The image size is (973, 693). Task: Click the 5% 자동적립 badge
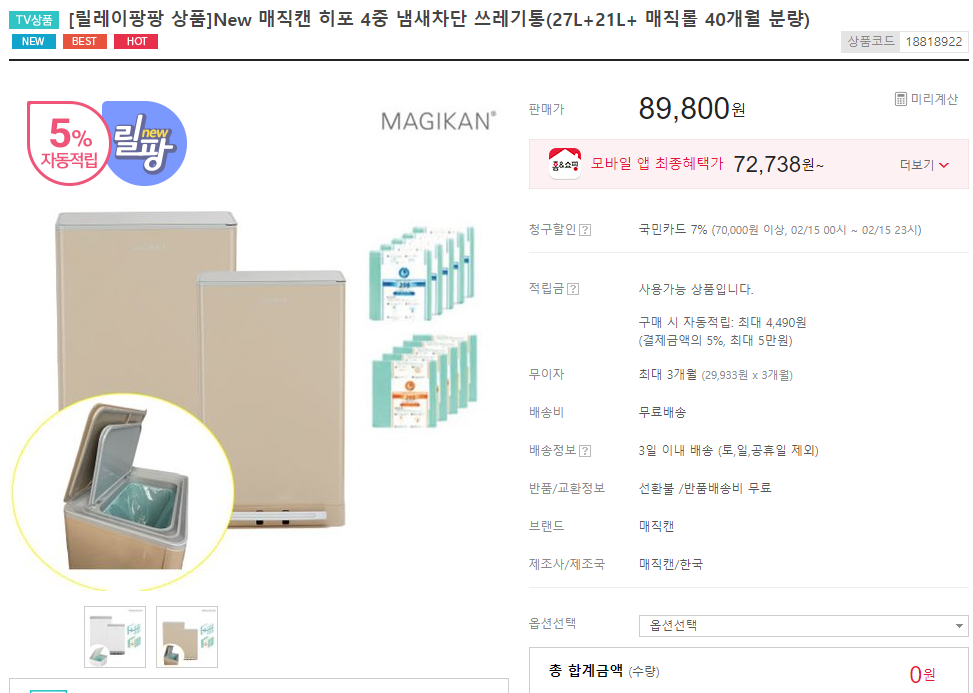tap(68, 143)
